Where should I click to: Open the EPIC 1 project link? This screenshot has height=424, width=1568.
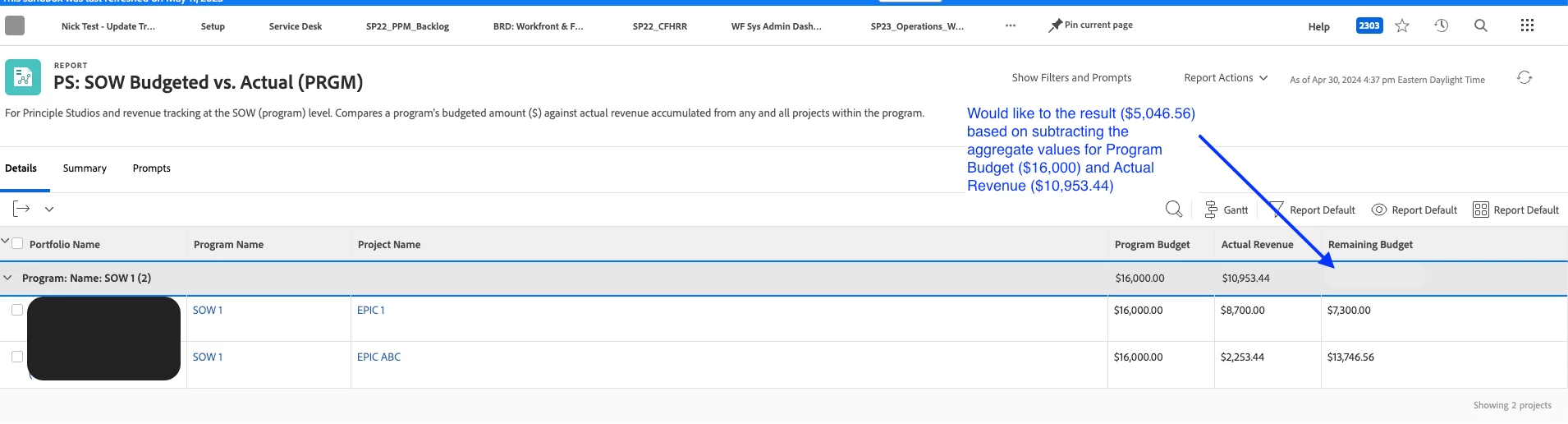pos(371,310)
